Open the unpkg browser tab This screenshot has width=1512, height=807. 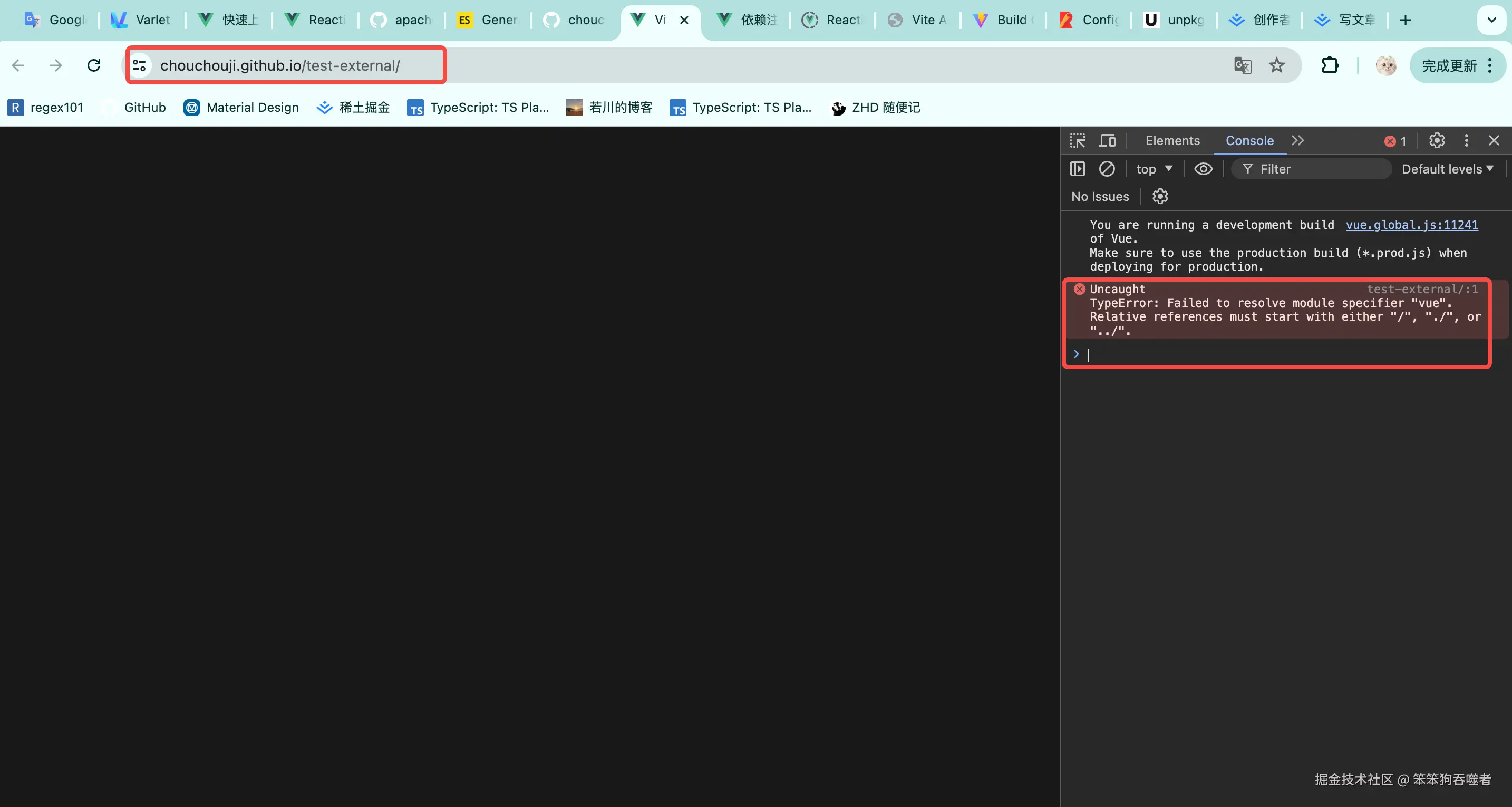click(x=1174, y=20)
